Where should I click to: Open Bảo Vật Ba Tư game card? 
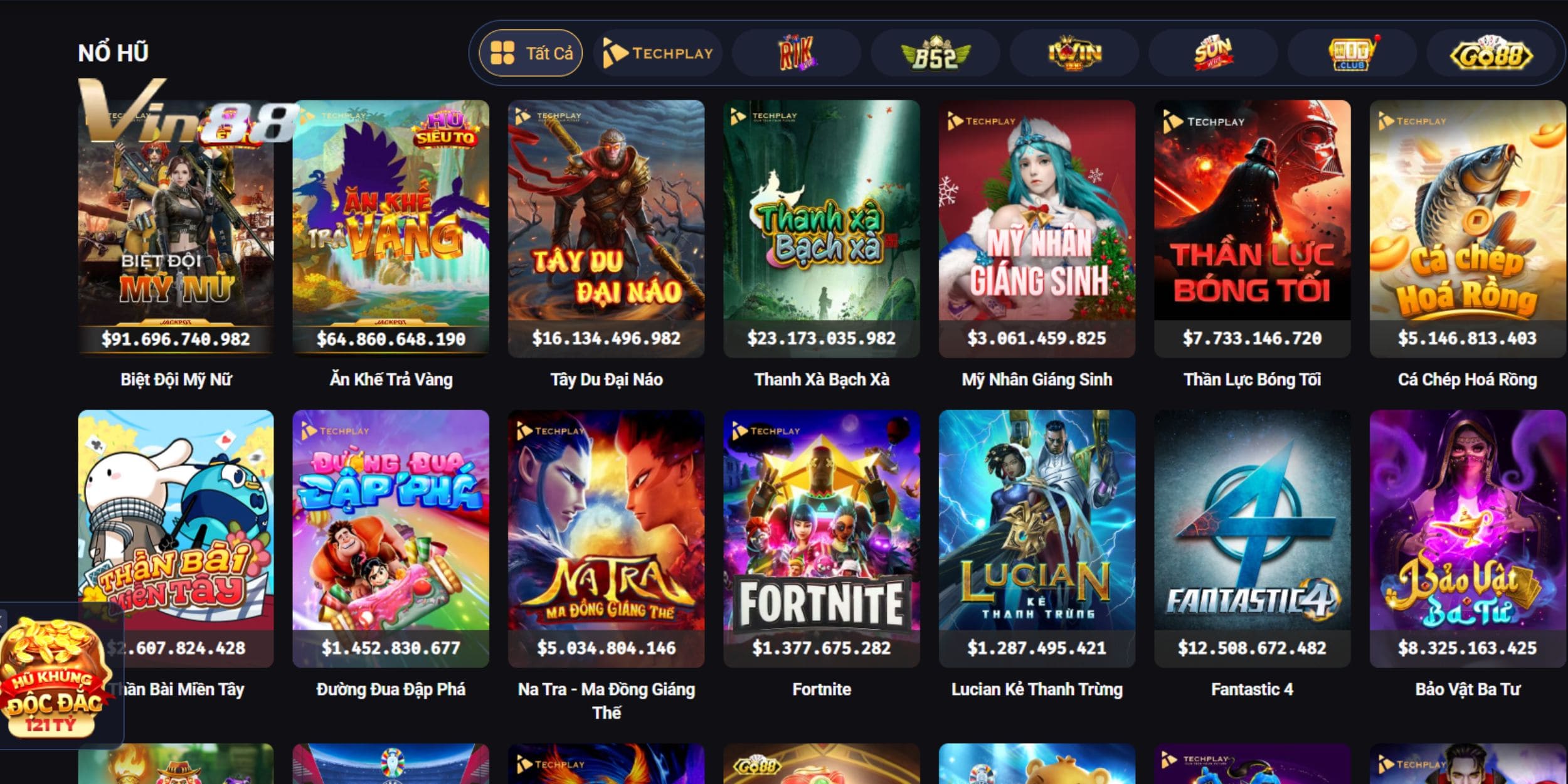tap(1468, 539)
